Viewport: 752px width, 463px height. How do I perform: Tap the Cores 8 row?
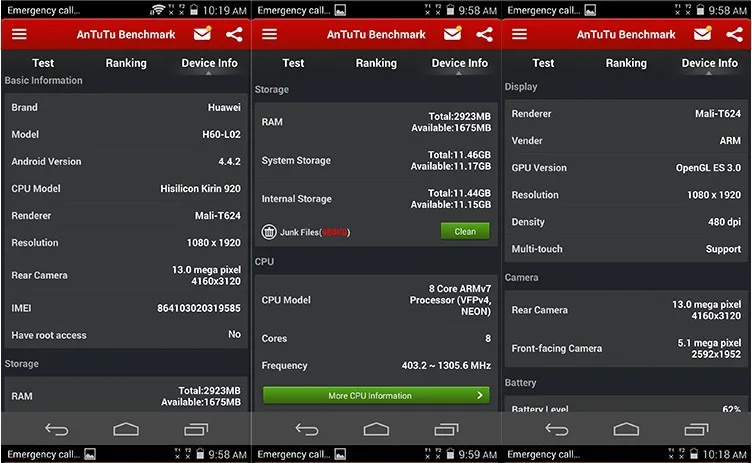click(x=376, y=338)
